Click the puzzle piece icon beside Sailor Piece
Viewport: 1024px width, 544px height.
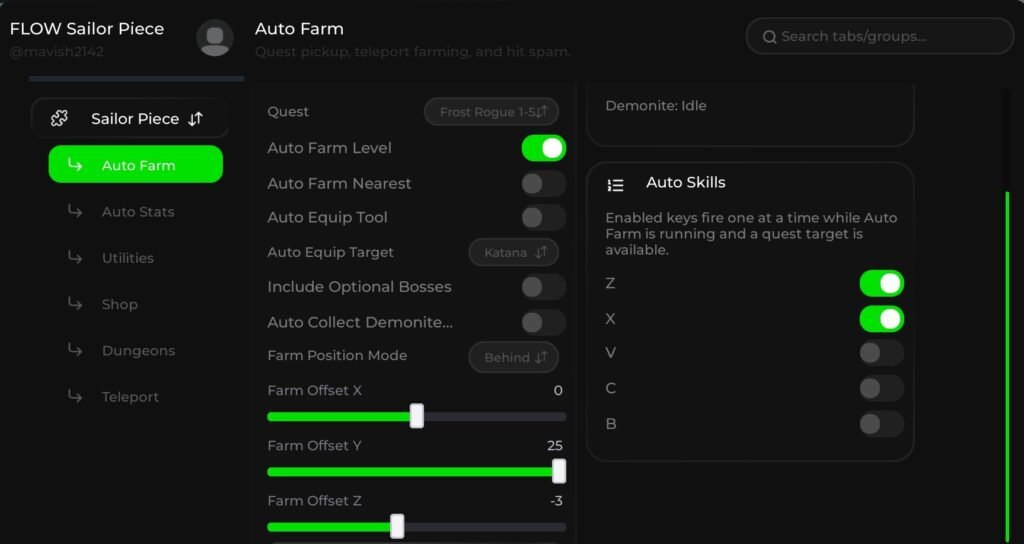[x=59, y=118]
